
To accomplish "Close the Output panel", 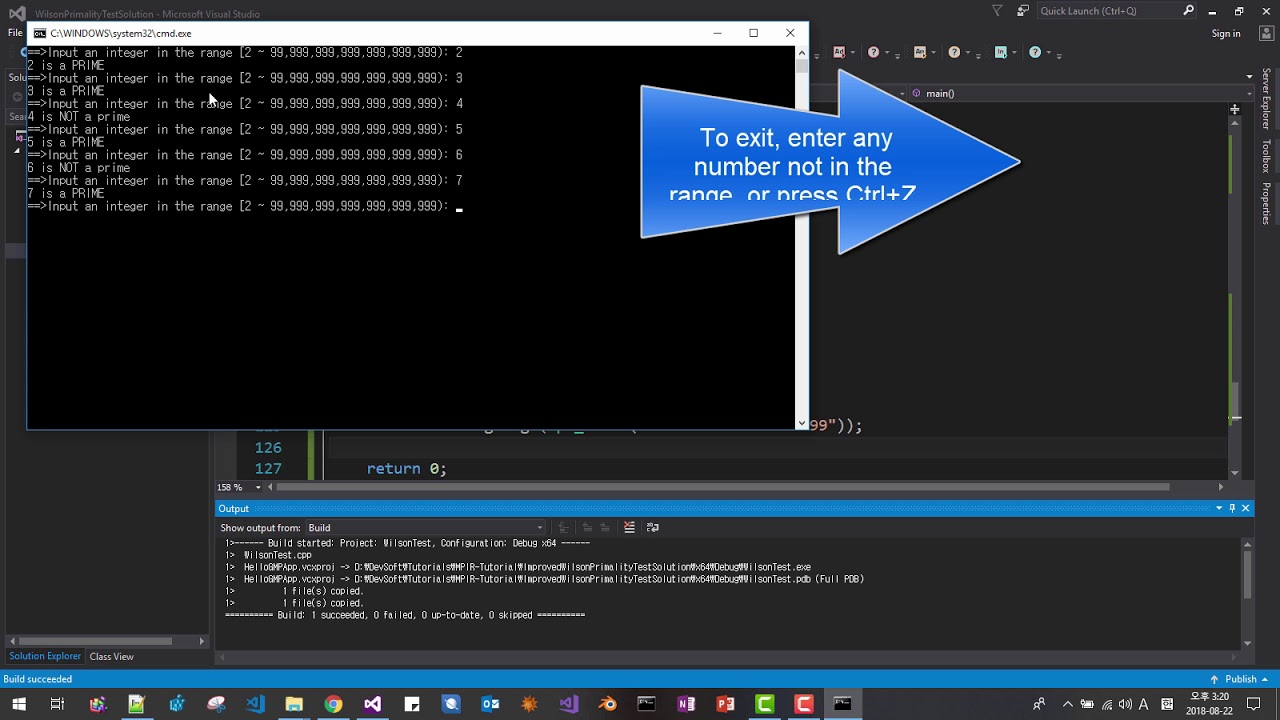I will click(1245, 508).
